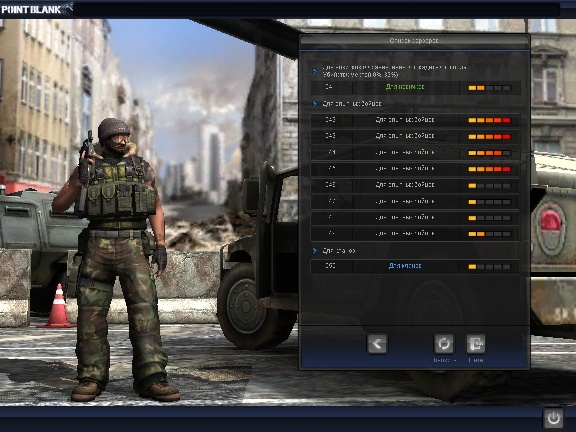
Task: Click the power icon in the bottom bar
Action: (553, 418)
